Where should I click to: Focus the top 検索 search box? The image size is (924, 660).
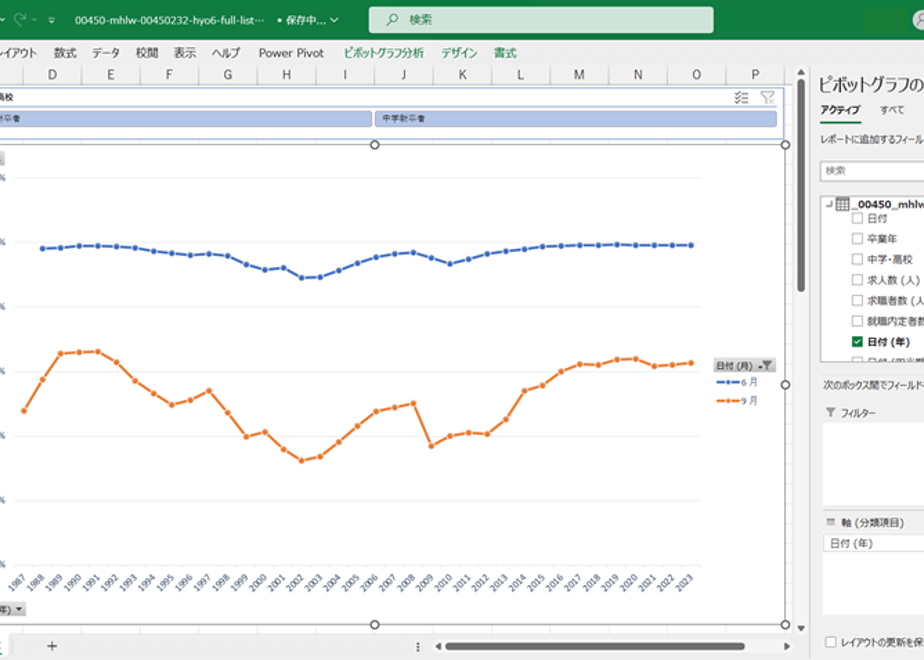coord(541,20)
